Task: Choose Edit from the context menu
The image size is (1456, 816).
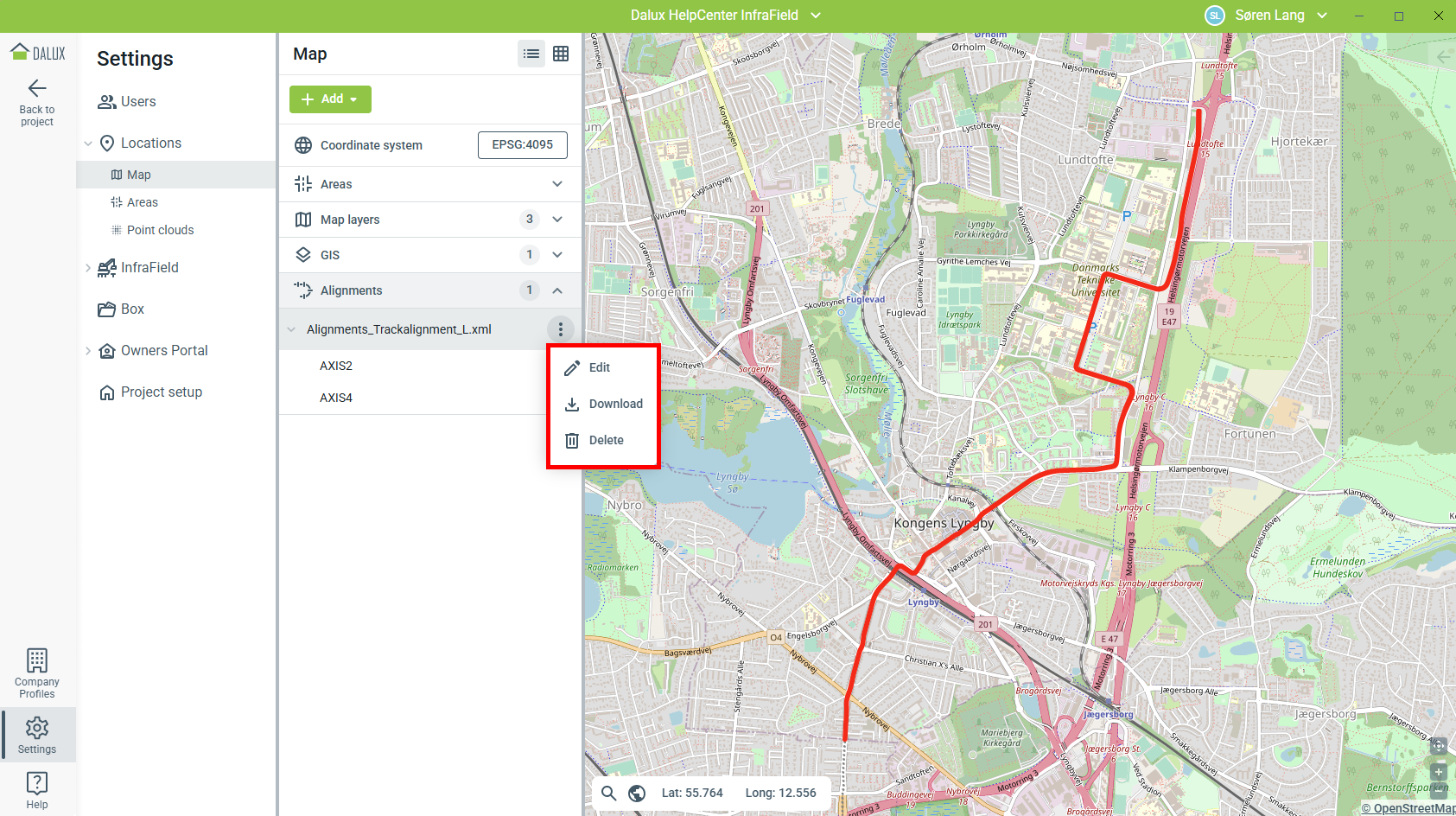Action: tap(600, 367)
